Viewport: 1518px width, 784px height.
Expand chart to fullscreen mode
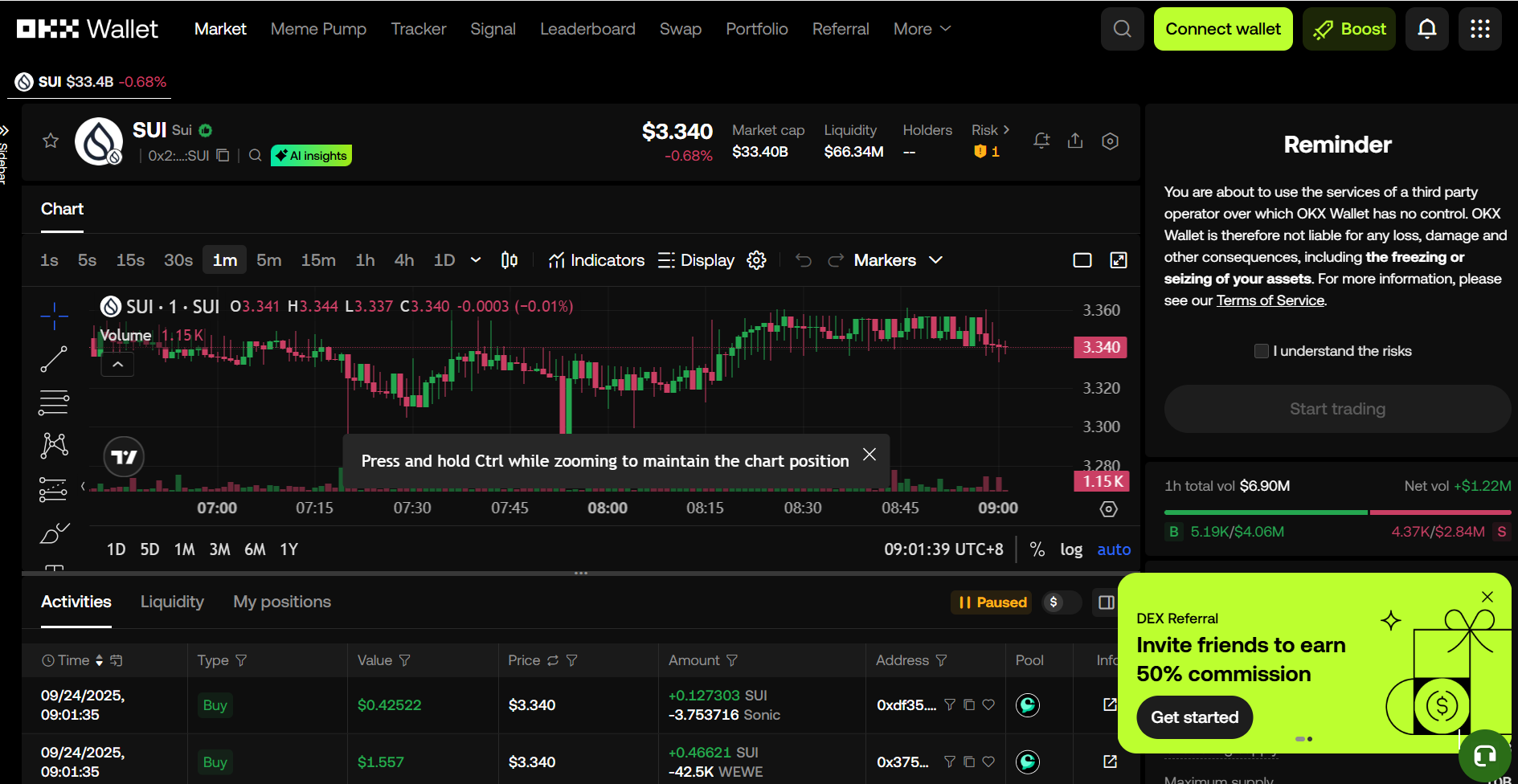coord(1118,259)
